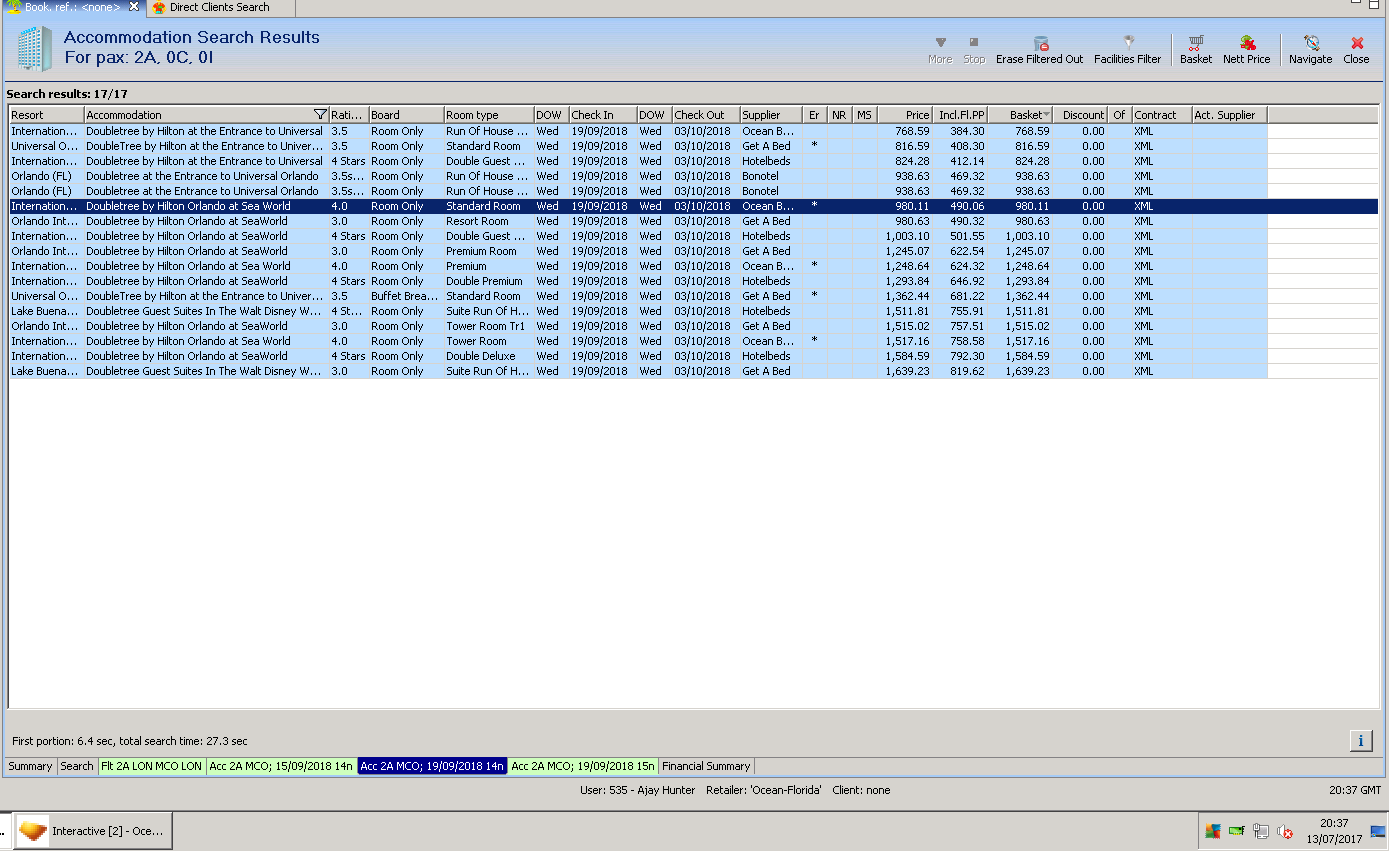Select the Flt 2A LON MCO LON tab
1389x851 pixels.
point(152,766)
